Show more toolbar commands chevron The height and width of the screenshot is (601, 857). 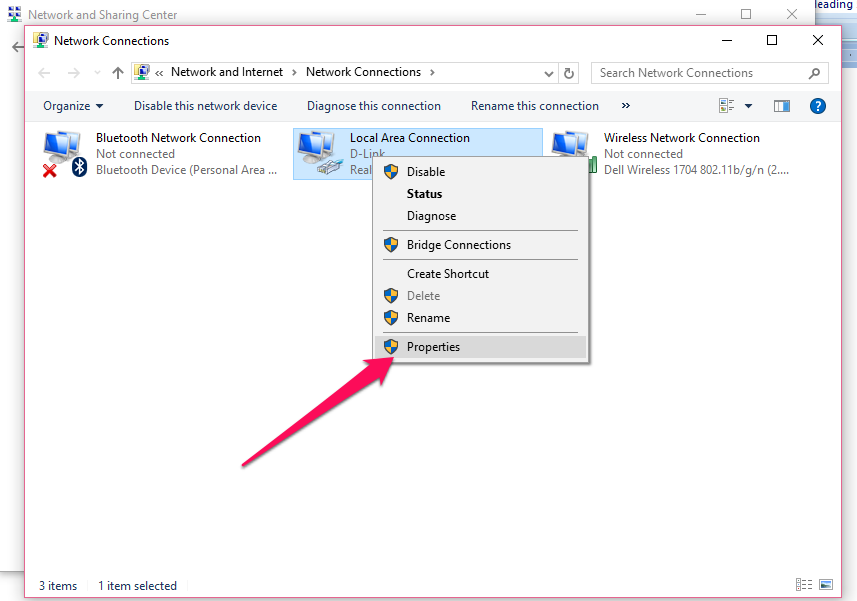(626, 106)
